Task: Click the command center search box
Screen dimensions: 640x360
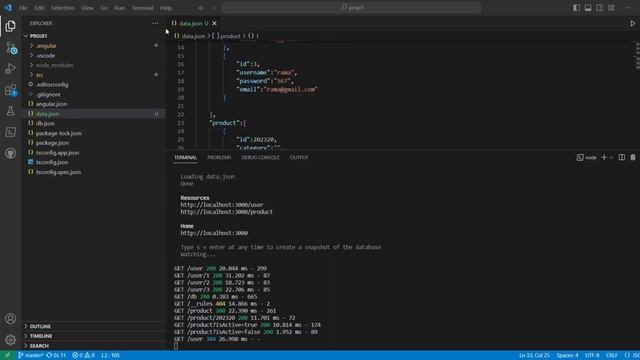Action: click(351, 8)
